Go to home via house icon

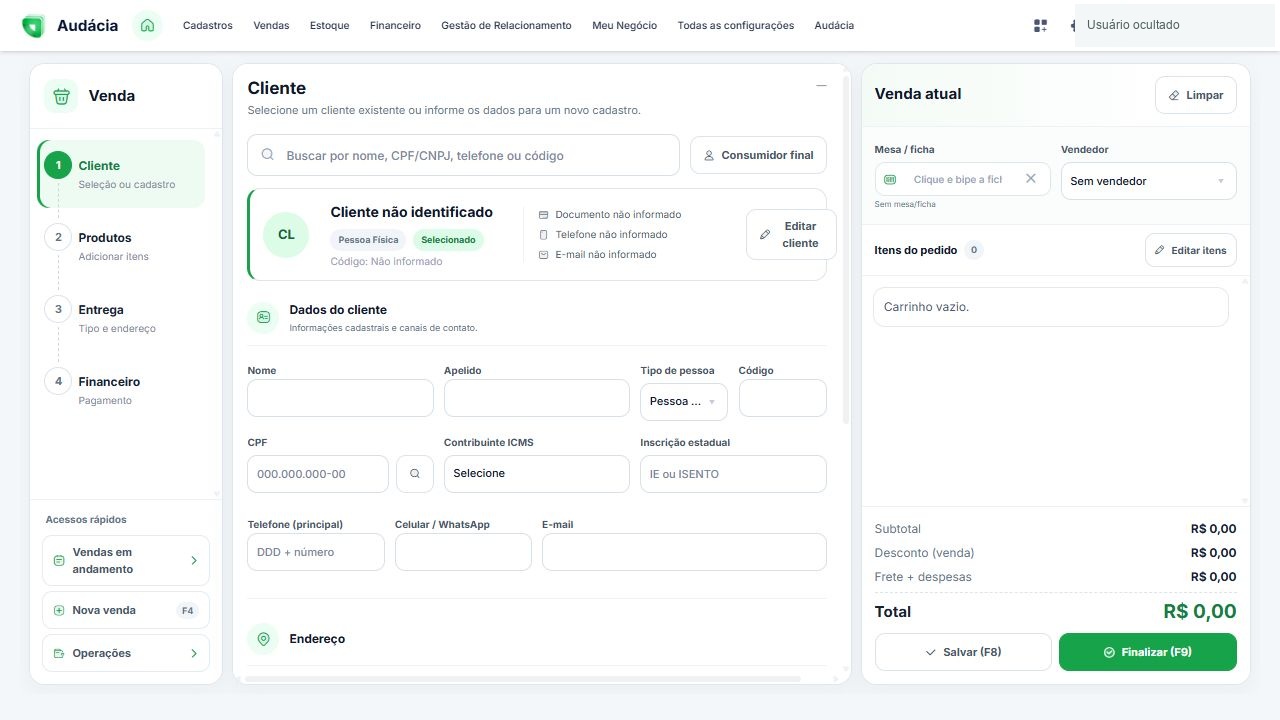(148, 26)
